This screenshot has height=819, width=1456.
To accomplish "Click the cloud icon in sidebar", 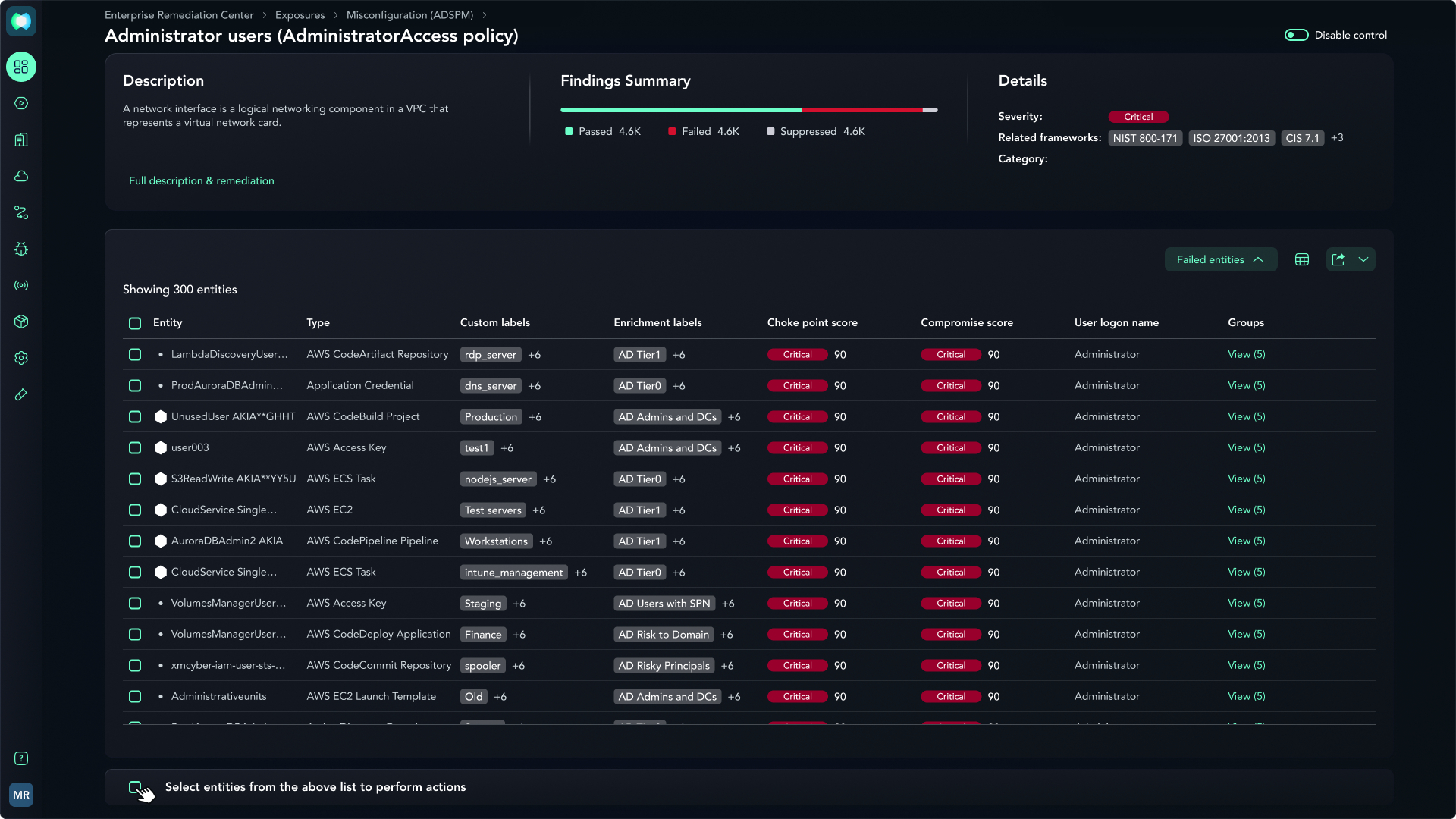I will [21, 176].
